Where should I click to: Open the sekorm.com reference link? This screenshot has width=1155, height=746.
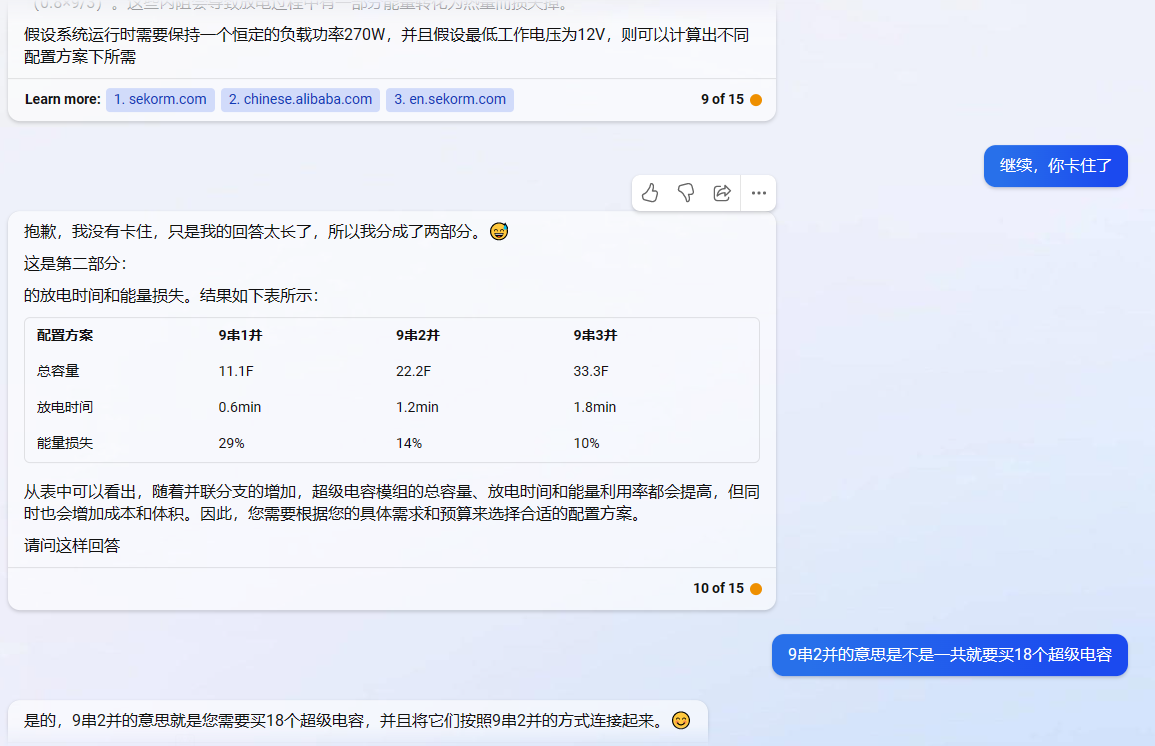(161, 99)
